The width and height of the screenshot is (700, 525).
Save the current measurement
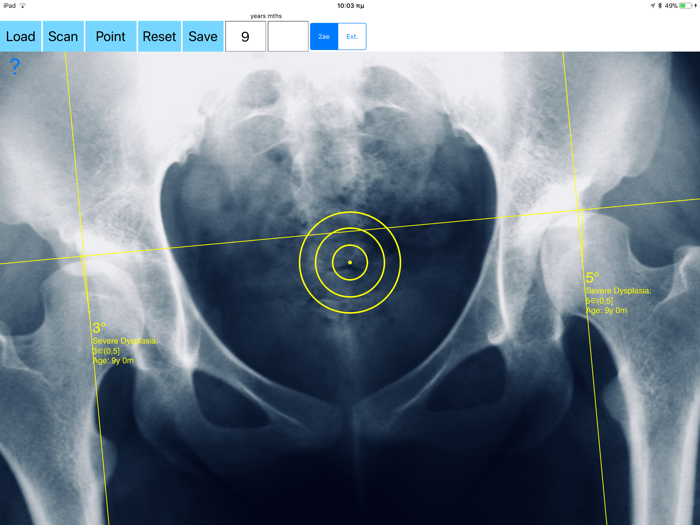coord(203,36)
